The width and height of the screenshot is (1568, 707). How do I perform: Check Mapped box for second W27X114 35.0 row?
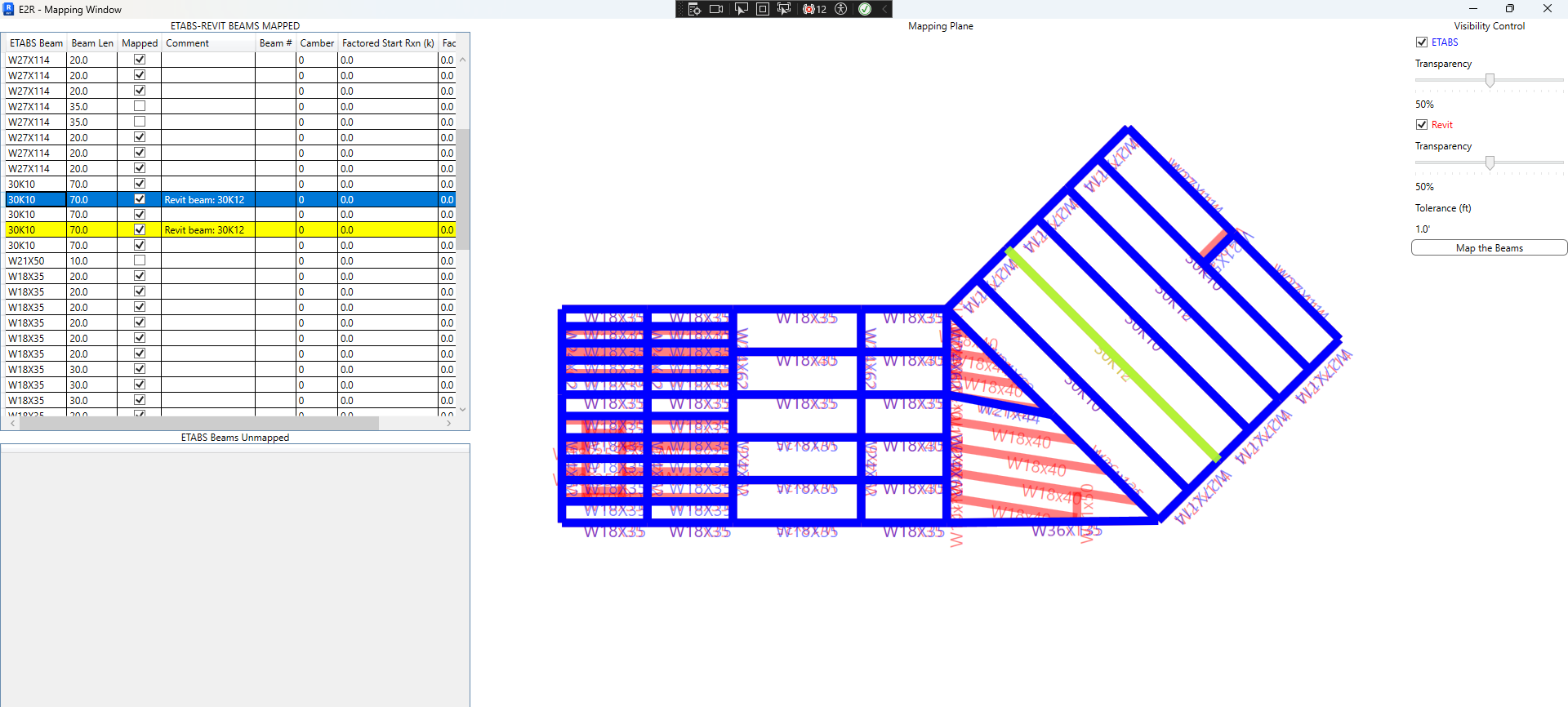(x=140, y=122)
